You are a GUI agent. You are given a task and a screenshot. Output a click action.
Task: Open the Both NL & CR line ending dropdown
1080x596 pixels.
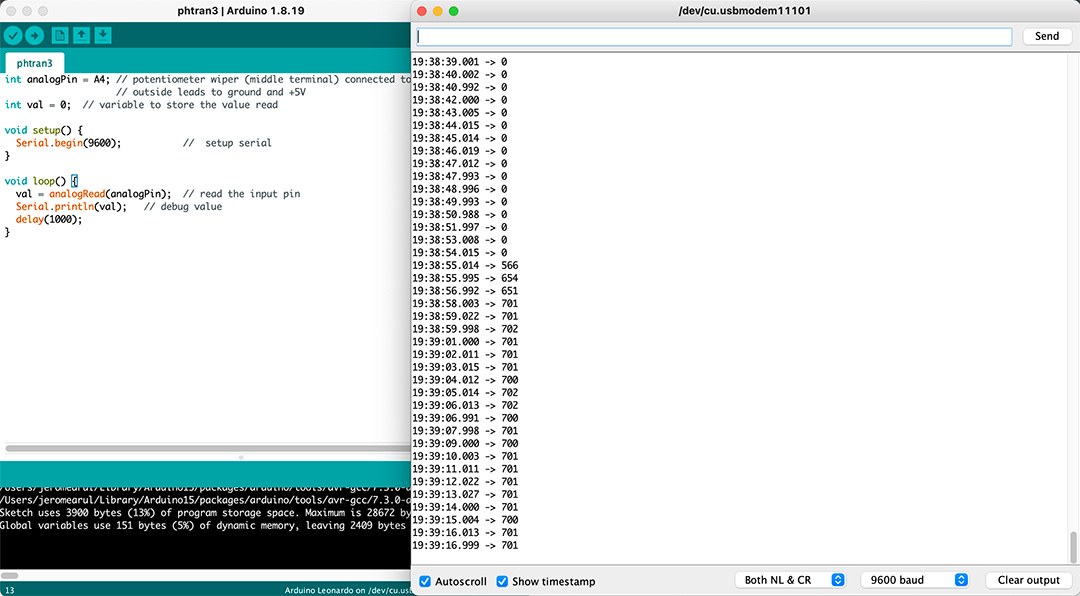[790, 580]
